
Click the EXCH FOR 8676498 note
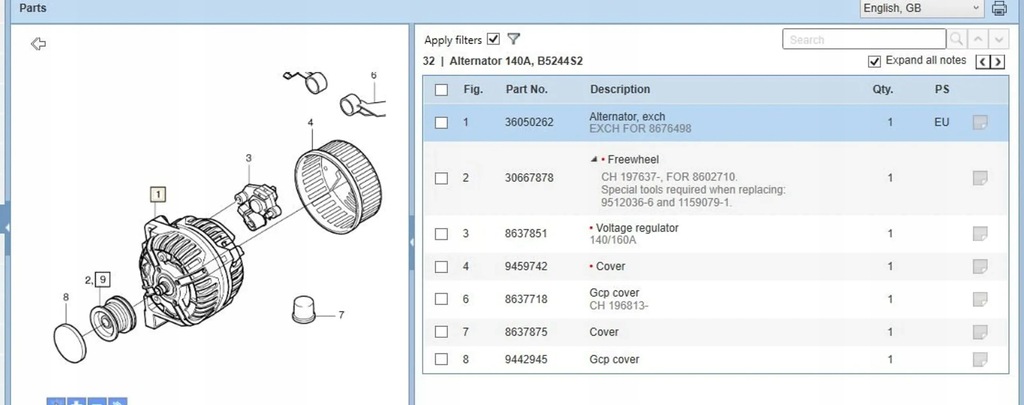click(x=640, y=129)
